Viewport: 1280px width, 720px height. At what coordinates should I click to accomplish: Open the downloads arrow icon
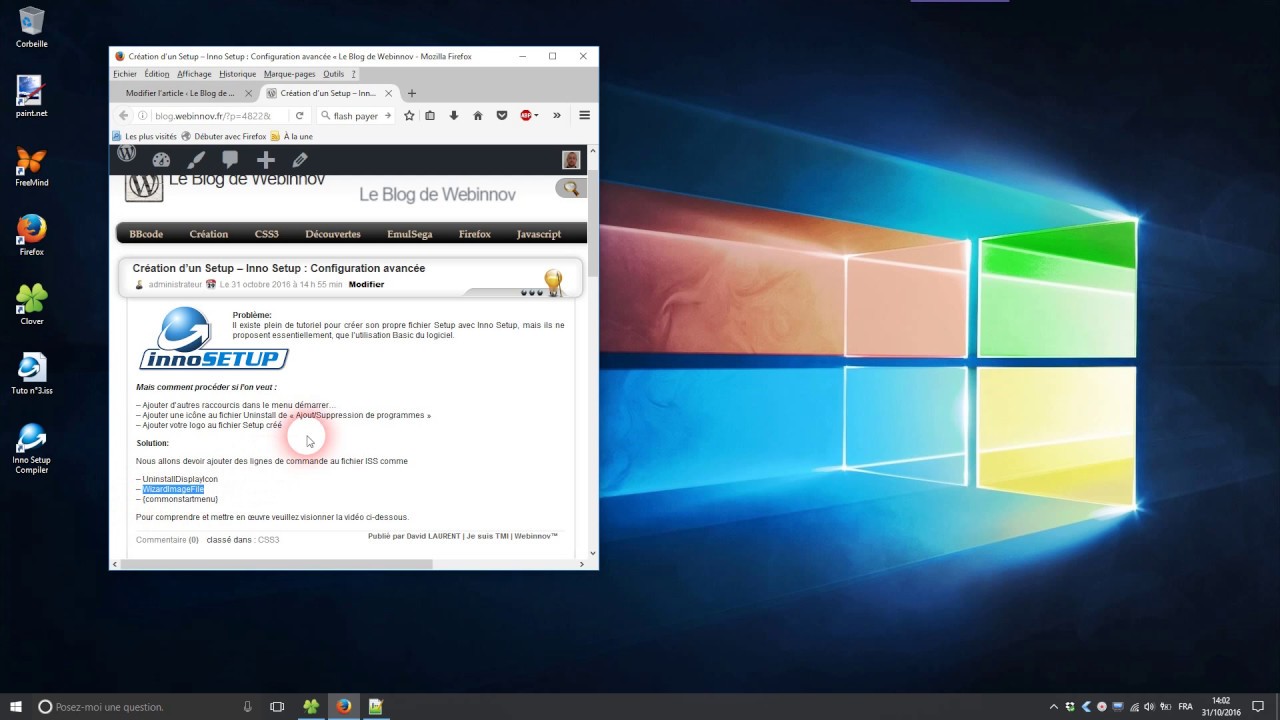point(454,116)
